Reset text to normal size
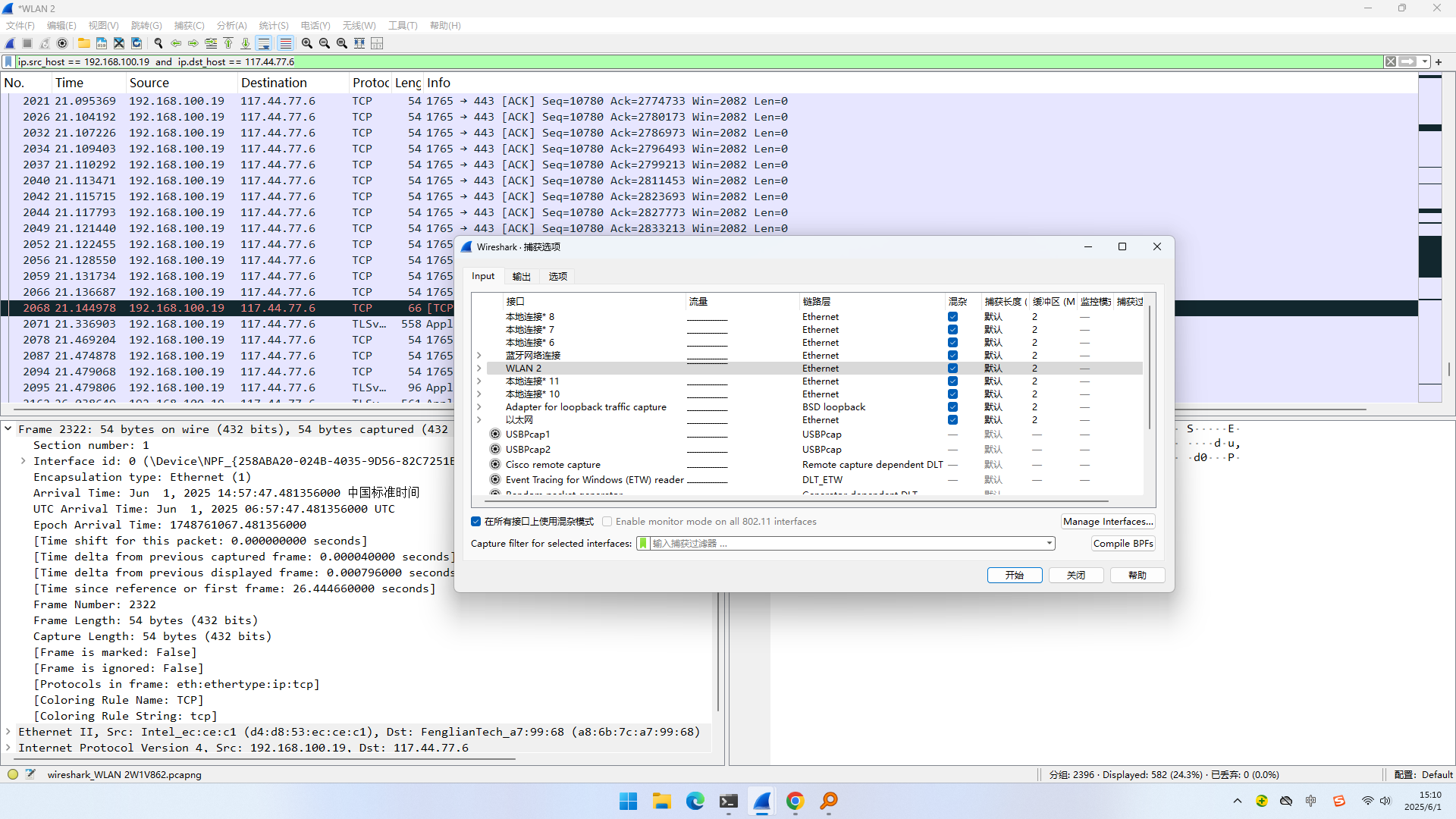The image size is (1456, 819). [341, 43]
